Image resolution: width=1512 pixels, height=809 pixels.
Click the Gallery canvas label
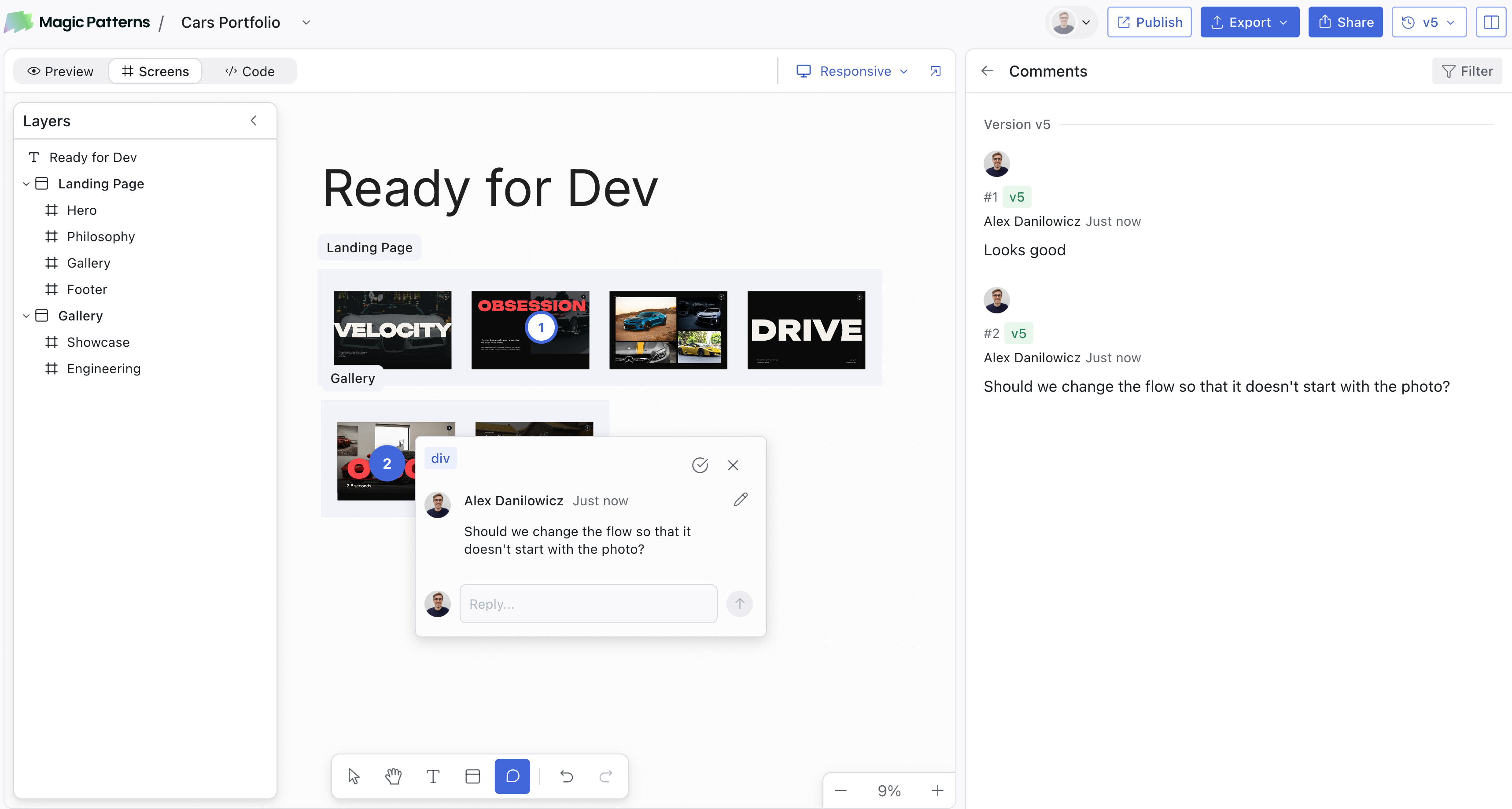353,379
